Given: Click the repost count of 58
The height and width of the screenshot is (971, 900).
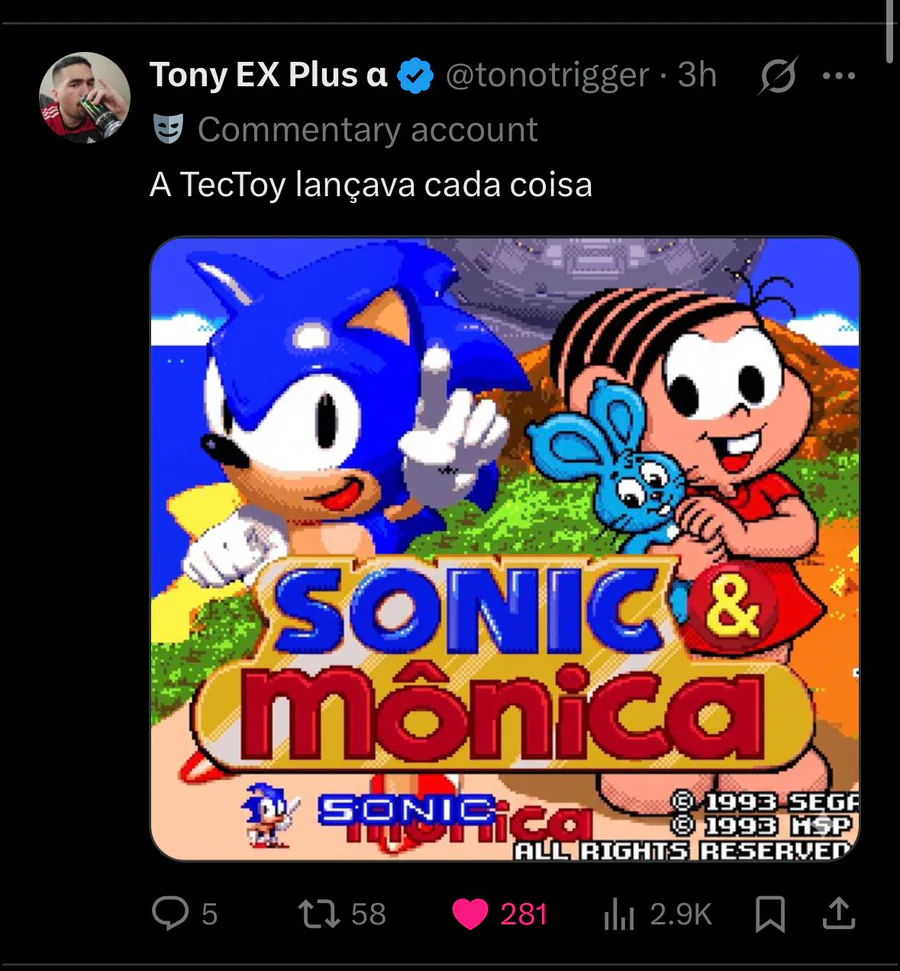Looking at the screenshot, I should [368, 913].
